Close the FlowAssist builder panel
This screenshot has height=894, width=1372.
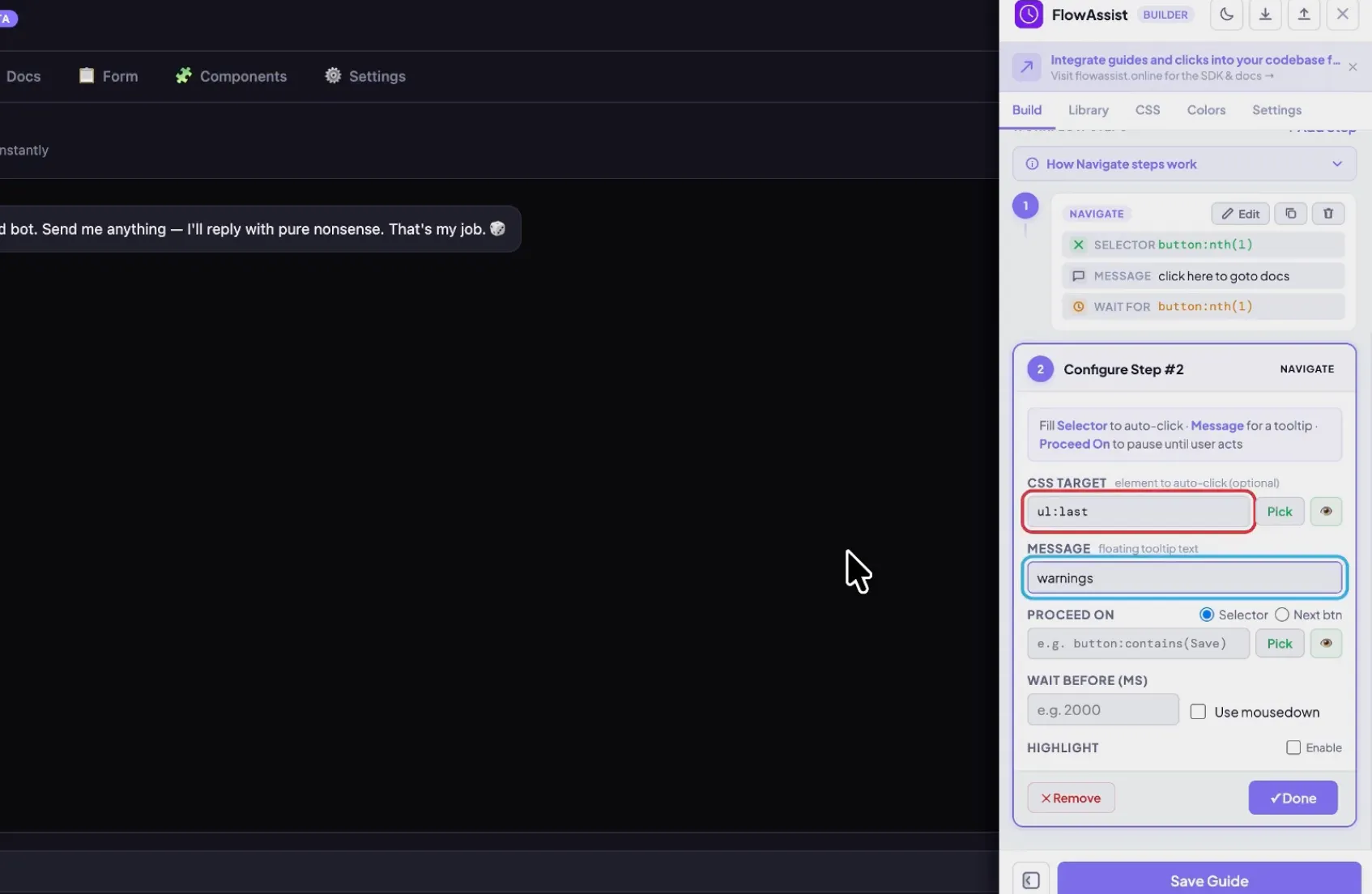[x=1343, y=15]
